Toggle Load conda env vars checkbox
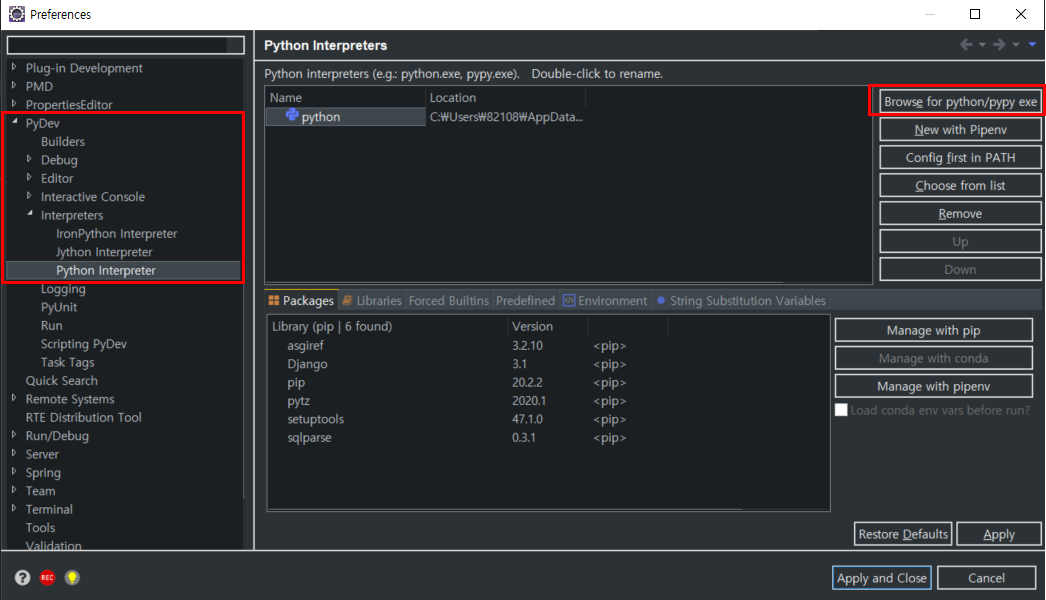The height and width of the screenshot is (600, 1046). coord(841,410)
